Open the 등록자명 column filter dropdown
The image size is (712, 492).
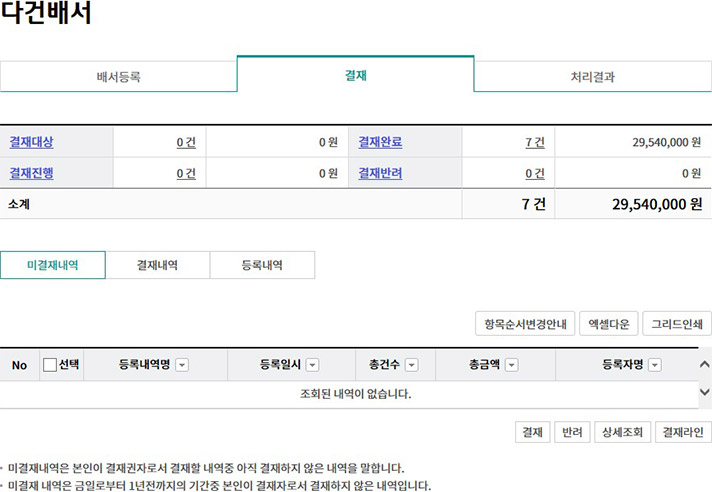tap(656, 366)
